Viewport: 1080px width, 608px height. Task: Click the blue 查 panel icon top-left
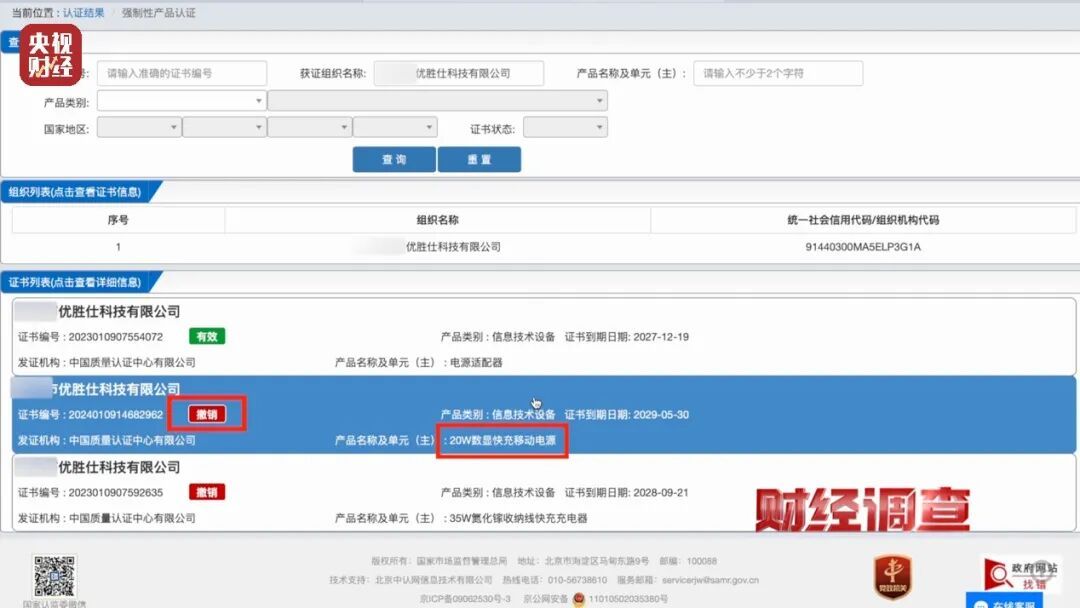13,42
